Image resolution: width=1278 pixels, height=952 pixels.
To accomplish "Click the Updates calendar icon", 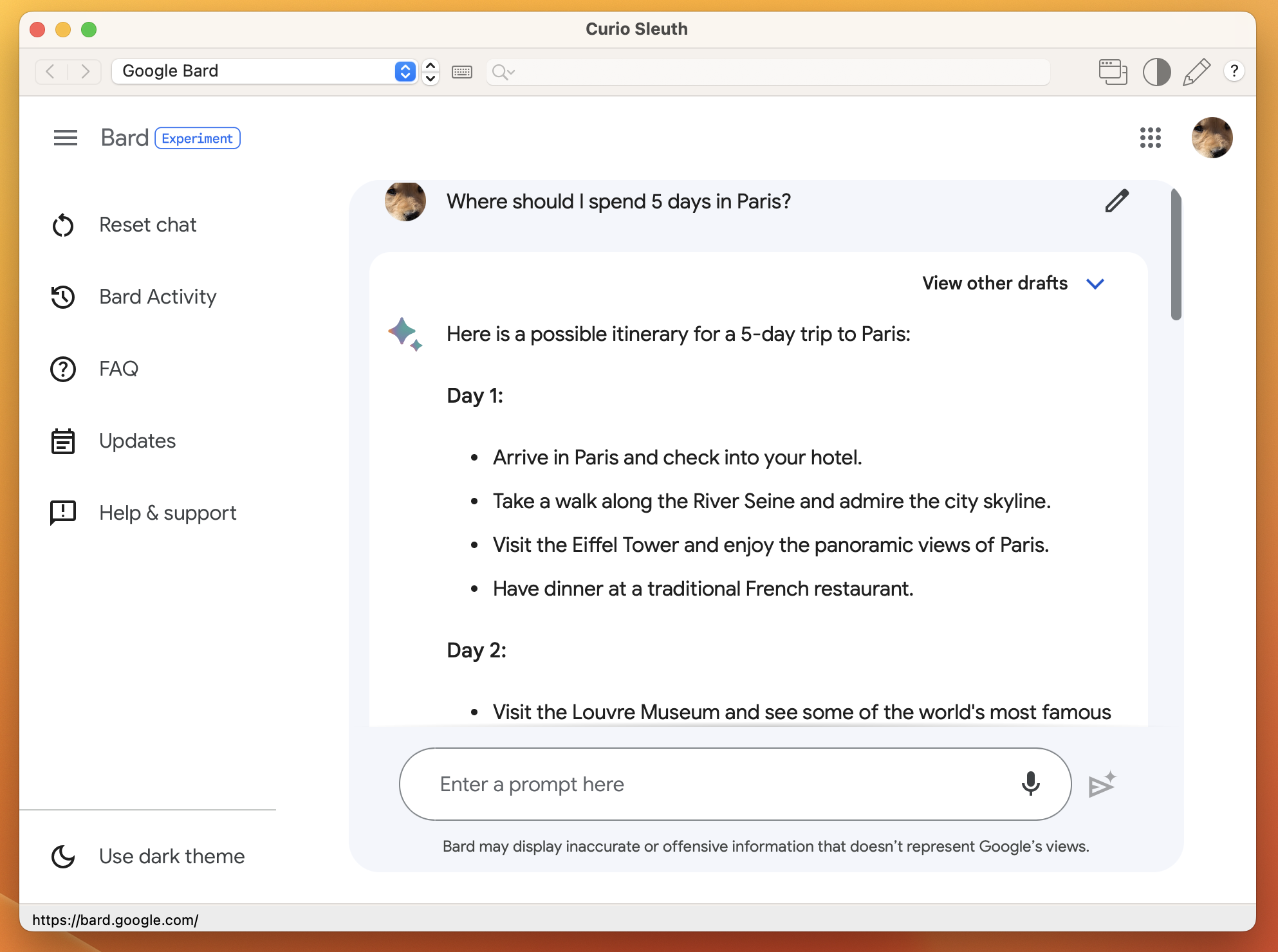I will (63, 441).
